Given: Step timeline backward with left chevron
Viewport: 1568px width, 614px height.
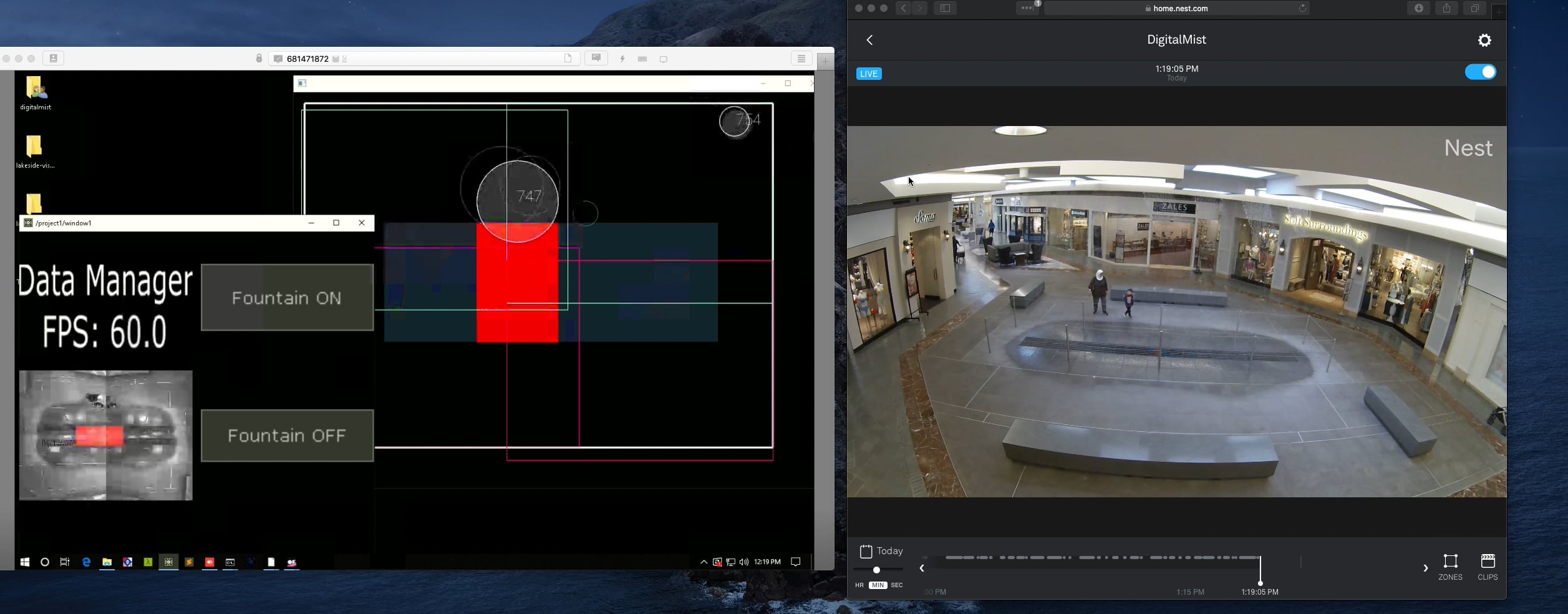Looking at the screenshot, I should pos(922,568).
